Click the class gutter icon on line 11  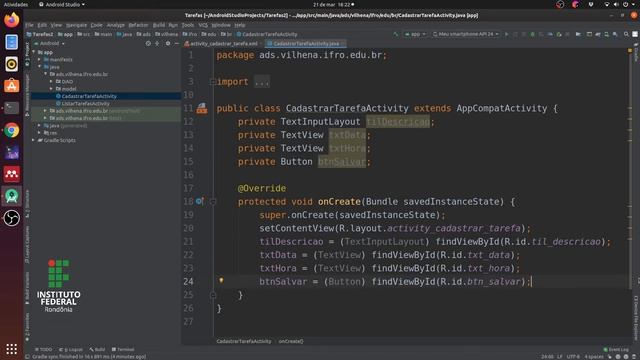coord(202,108)
